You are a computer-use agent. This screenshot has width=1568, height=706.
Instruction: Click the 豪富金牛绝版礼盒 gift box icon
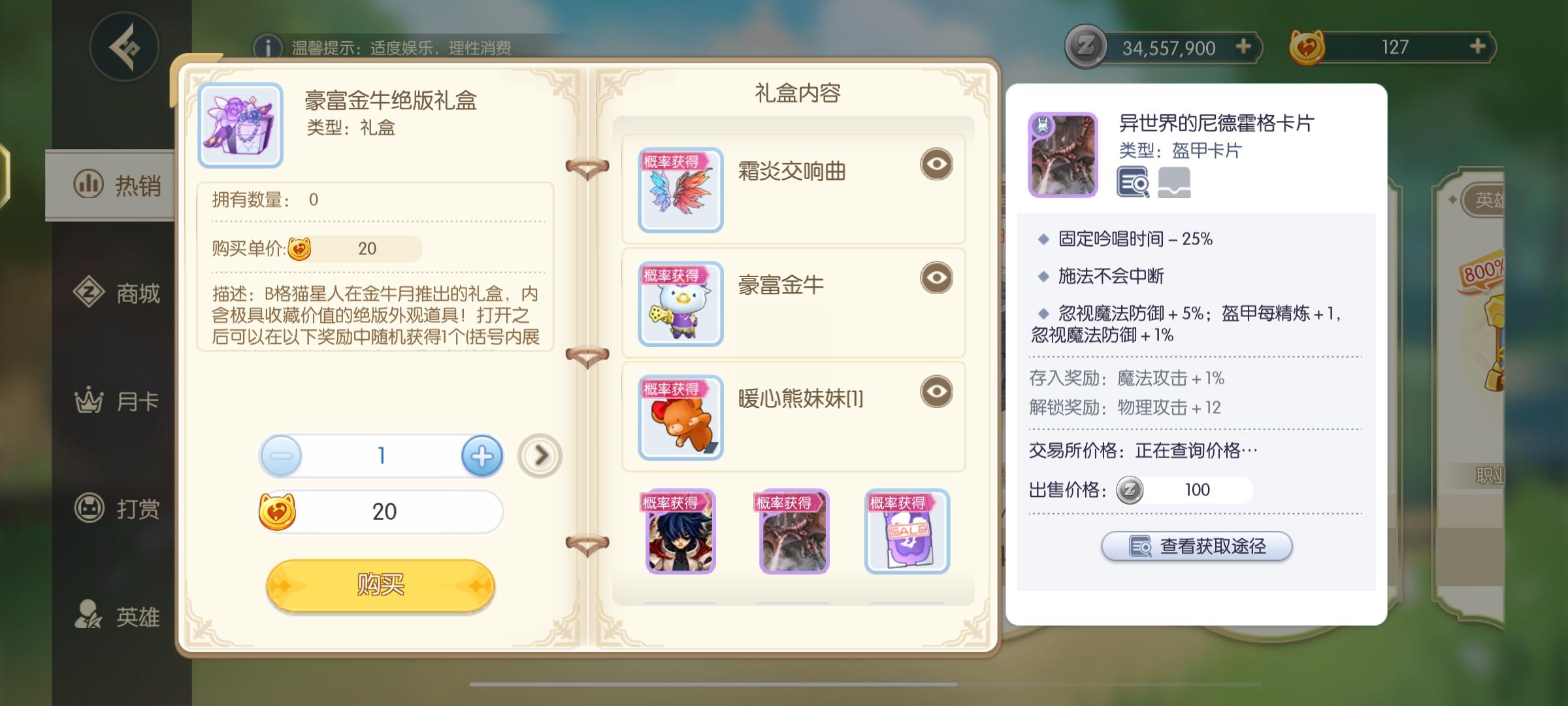click(x=240, y=125)
